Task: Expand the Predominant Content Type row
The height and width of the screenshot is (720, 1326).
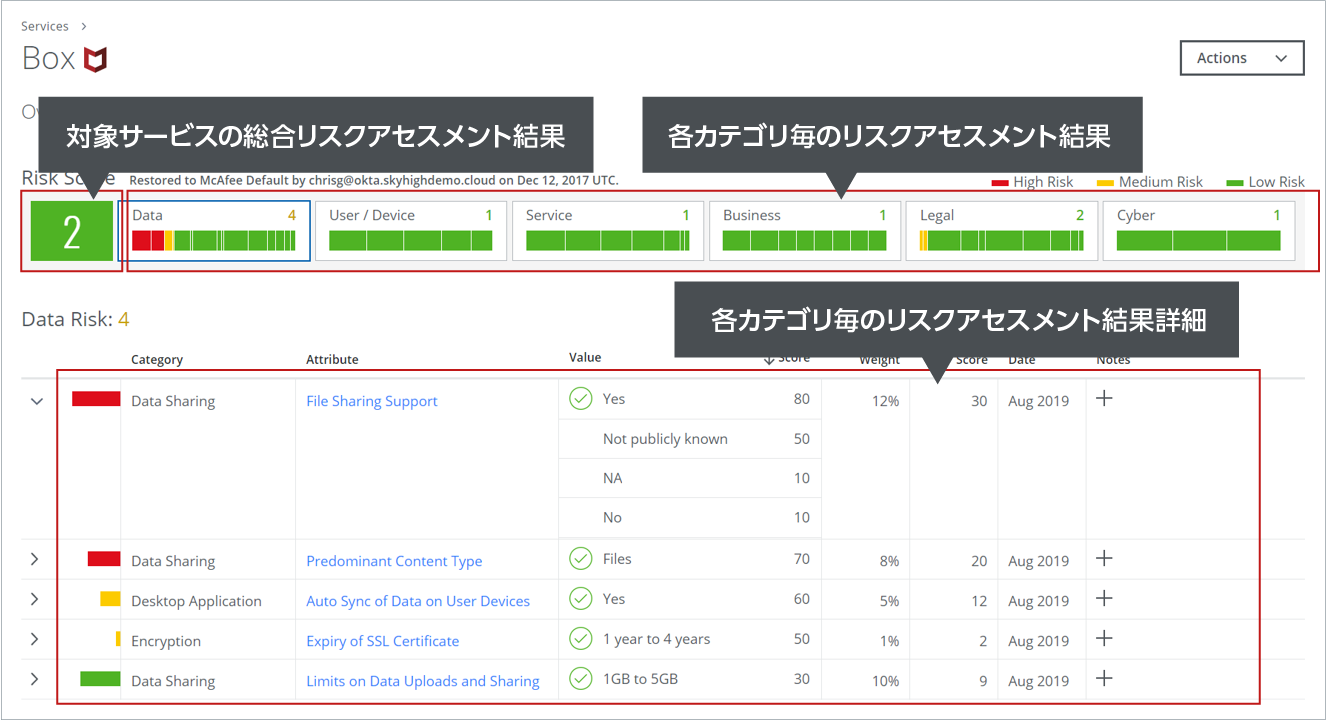Action: coord(35,559)
